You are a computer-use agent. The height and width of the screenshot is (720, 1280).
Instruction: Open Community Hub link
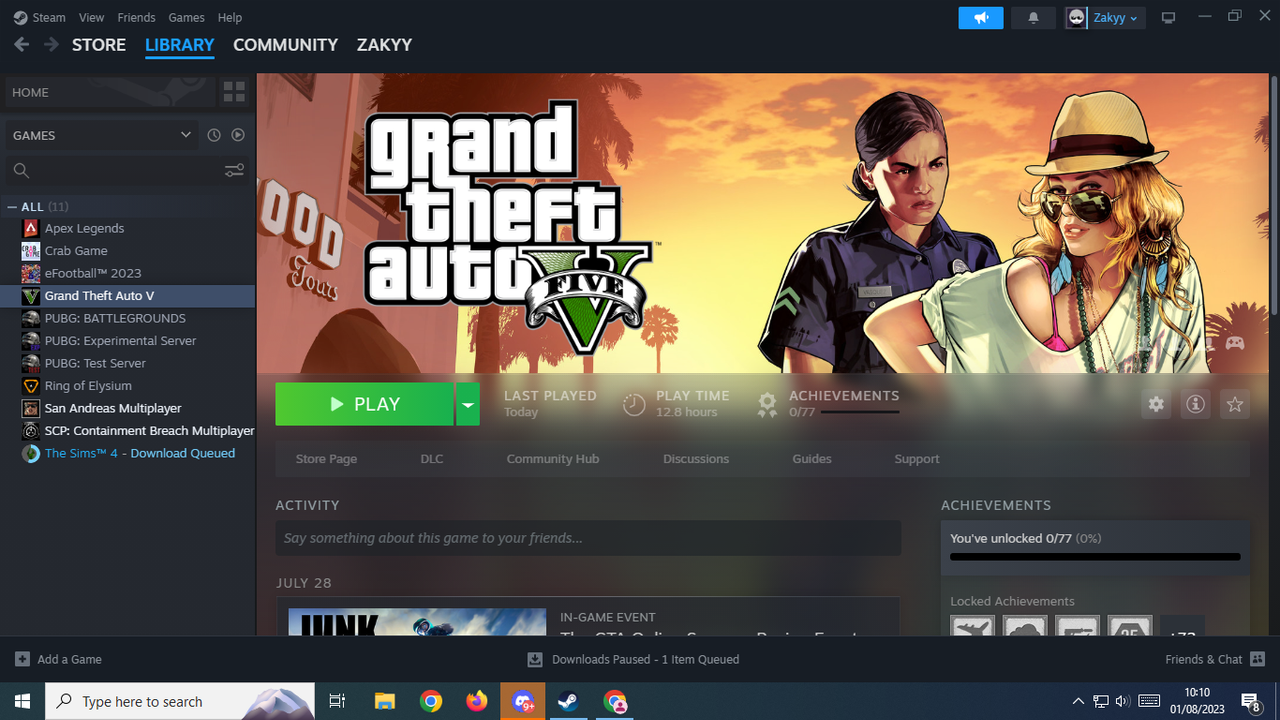point(553,459)
